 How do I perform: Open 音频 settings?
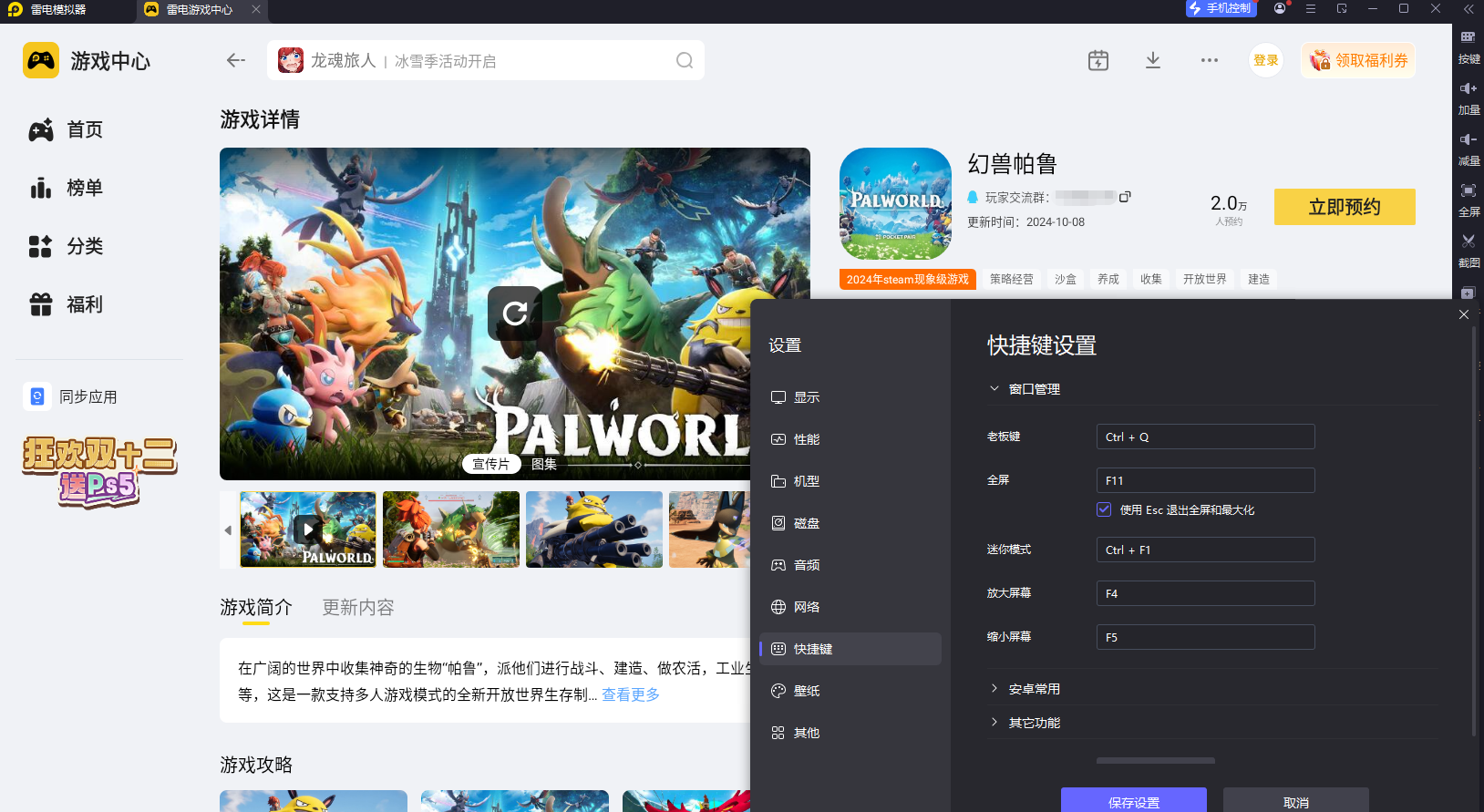(850, 565)
